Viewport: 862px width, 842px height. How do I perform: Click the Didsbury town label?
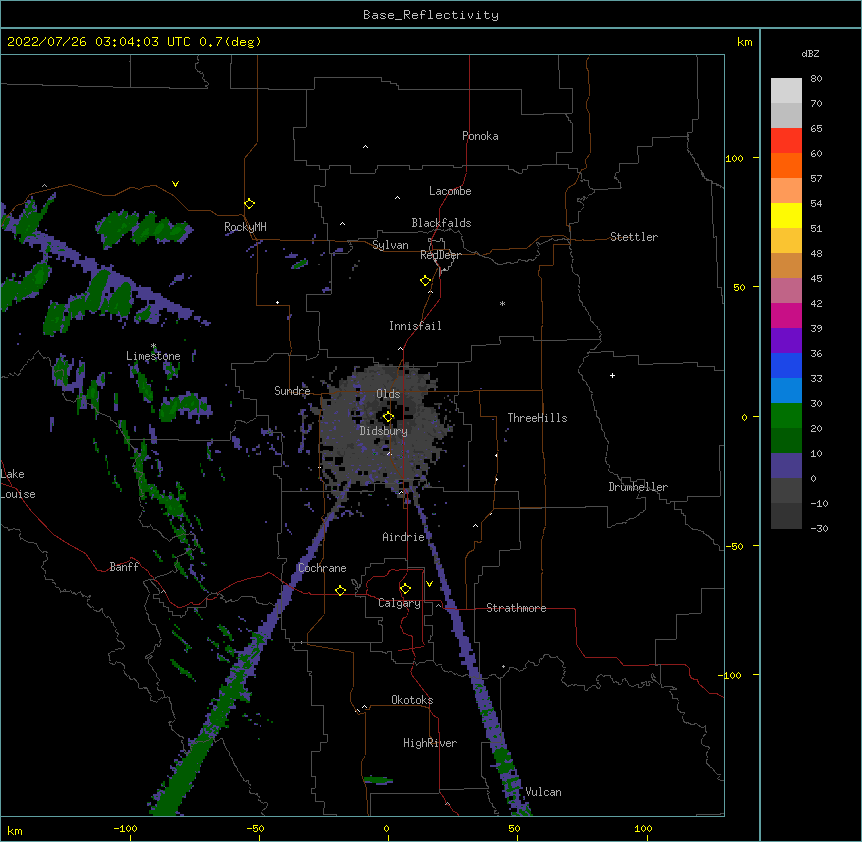pos(384,431)
